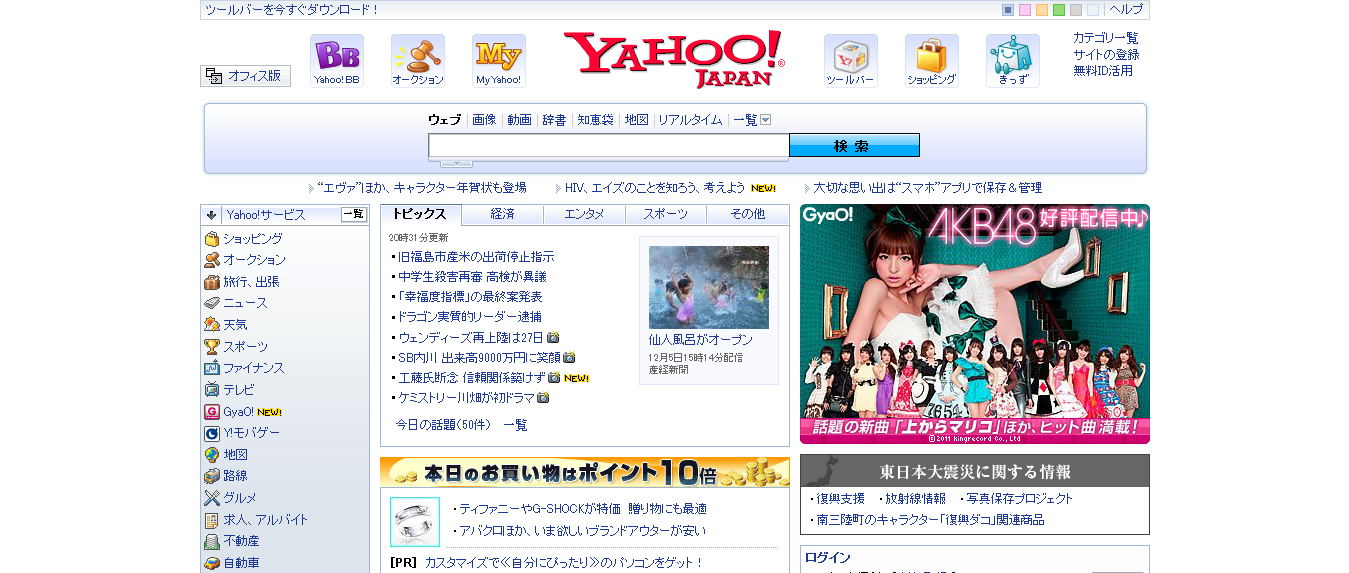The width and height of the screenshot is (1349, 573).
Task: Expand the 一覧 dropdown in search tabs
Action: coord(765,120)
